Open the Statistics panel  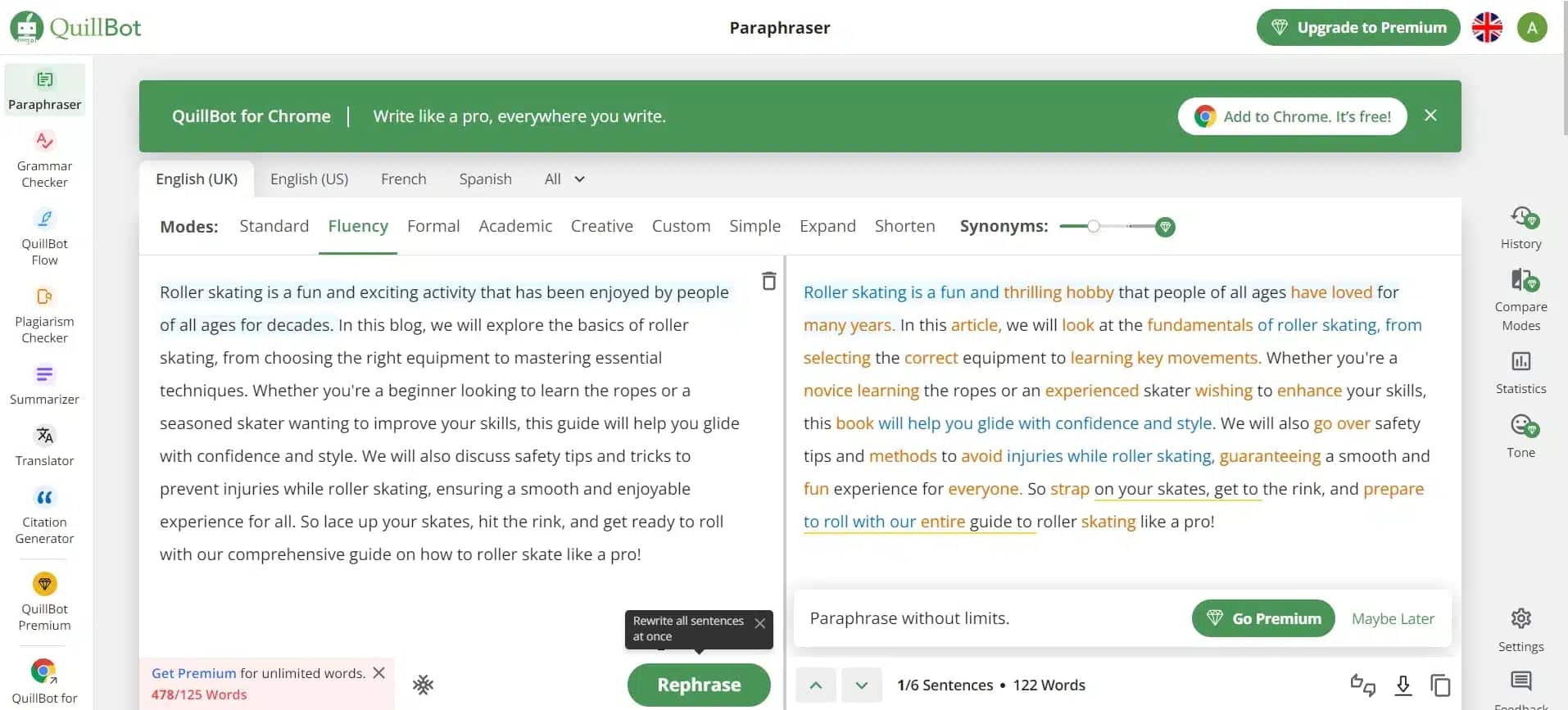(x=1521, y=373)
